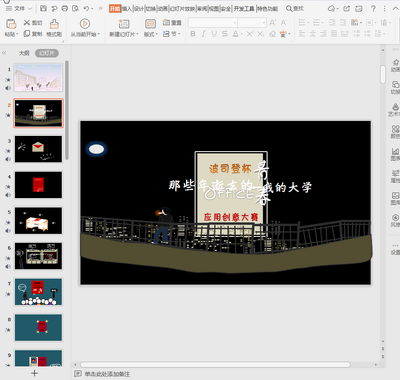Screen dimensions: 400x380
Task: Click the horizontal scrollbar below slide
Action: click(215, 365)
